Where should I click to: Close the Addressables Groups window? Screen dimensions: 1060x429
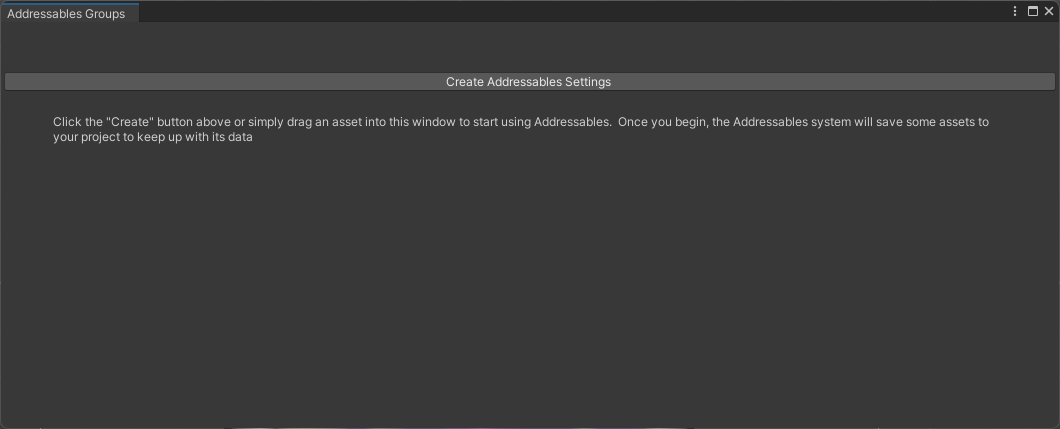(x=1049, y=12)
